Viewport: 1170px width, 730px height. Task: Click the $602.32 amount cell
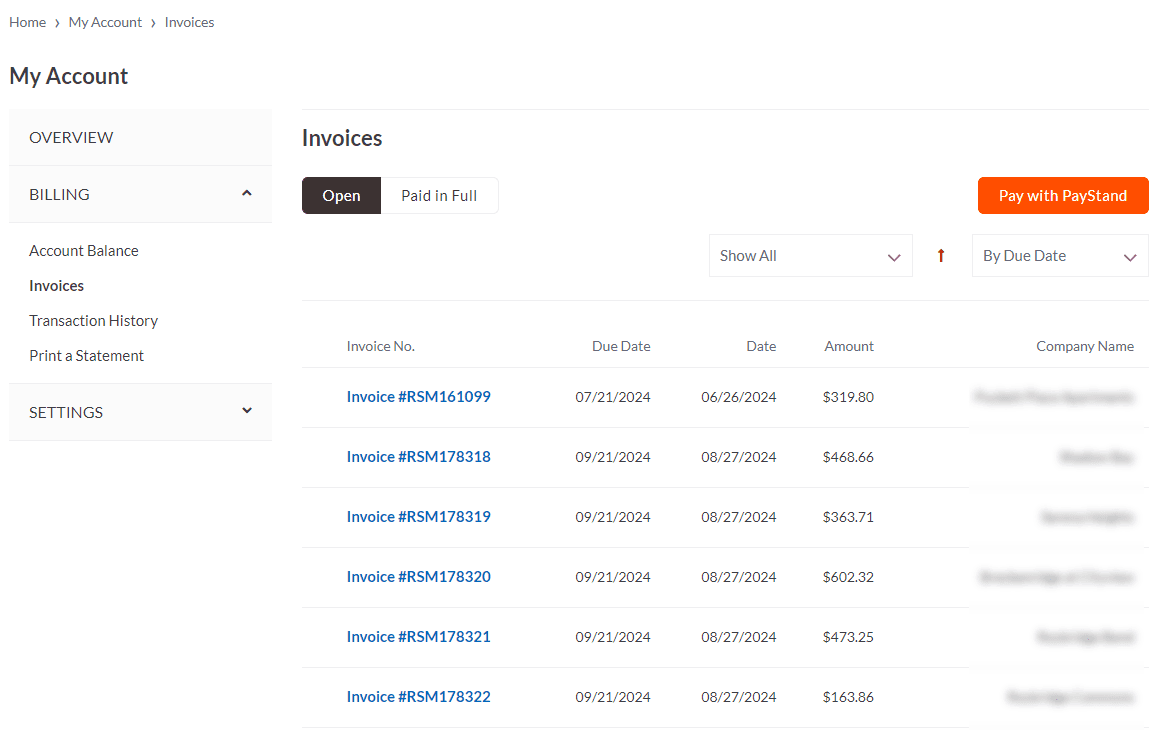coord(848,577)
